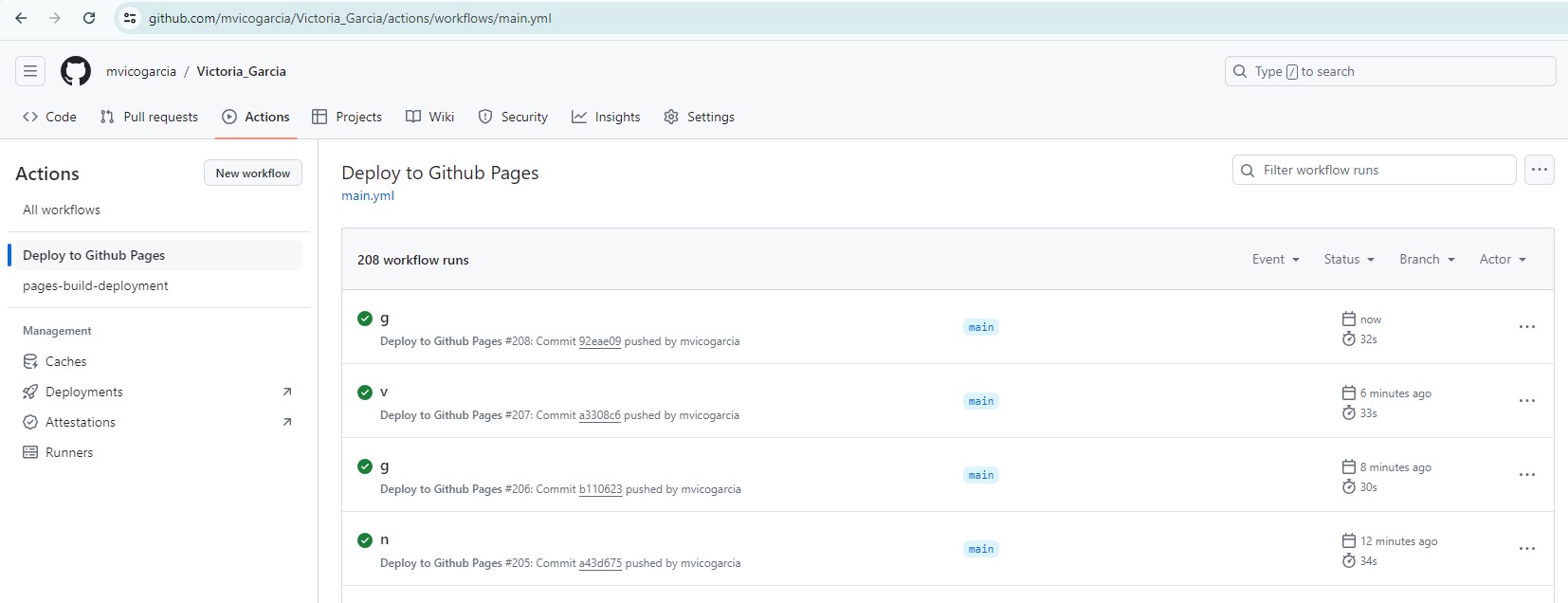Open the Projects tab
This screenshot has width=1568, height=603.
[347, 117]
